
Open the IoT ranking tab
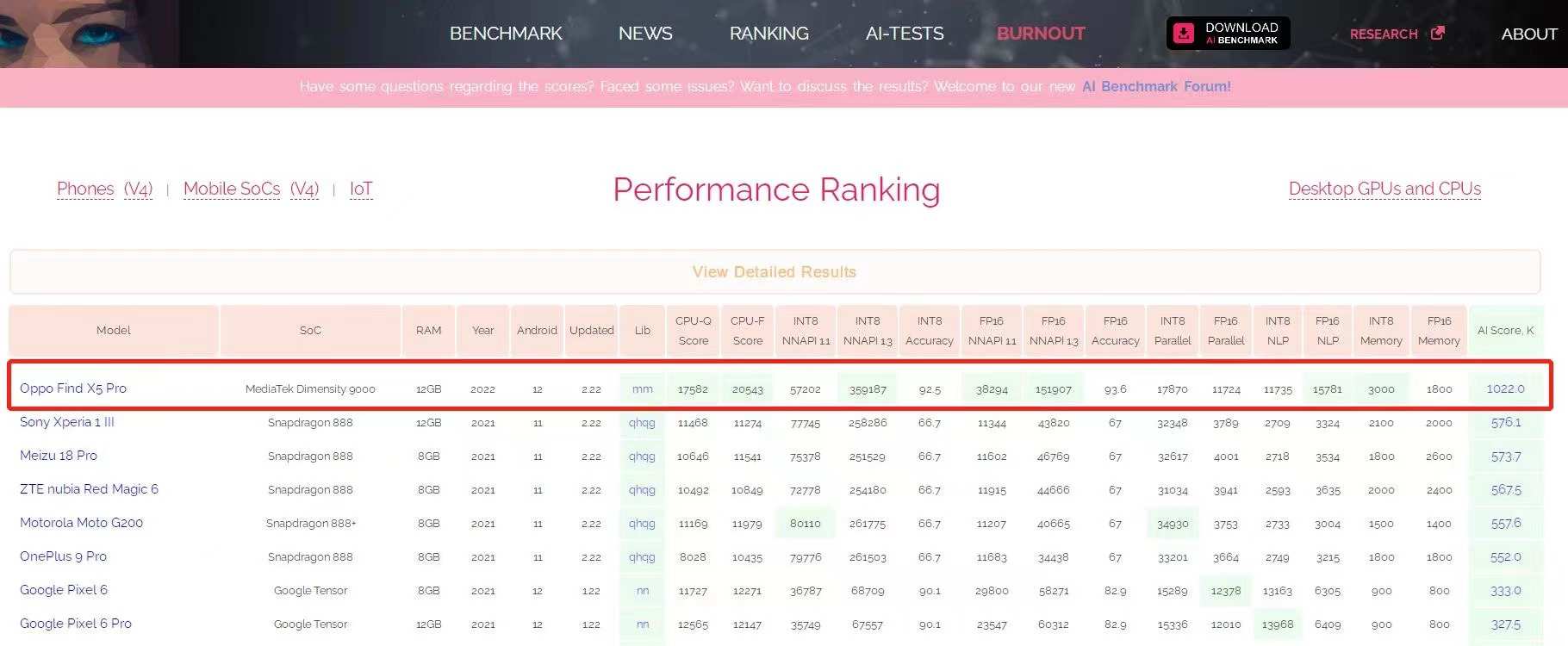[x=361, y=189]
